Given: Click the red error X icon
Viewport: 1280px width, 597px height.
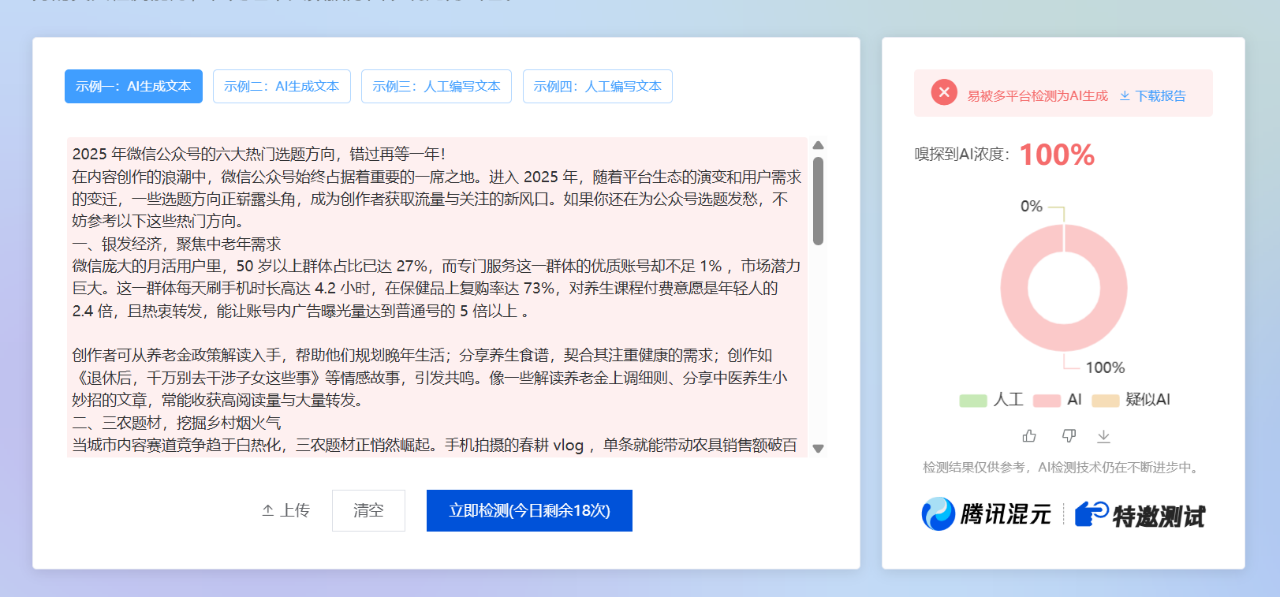Looking at the screenshot, I should [x=944, y=93].
